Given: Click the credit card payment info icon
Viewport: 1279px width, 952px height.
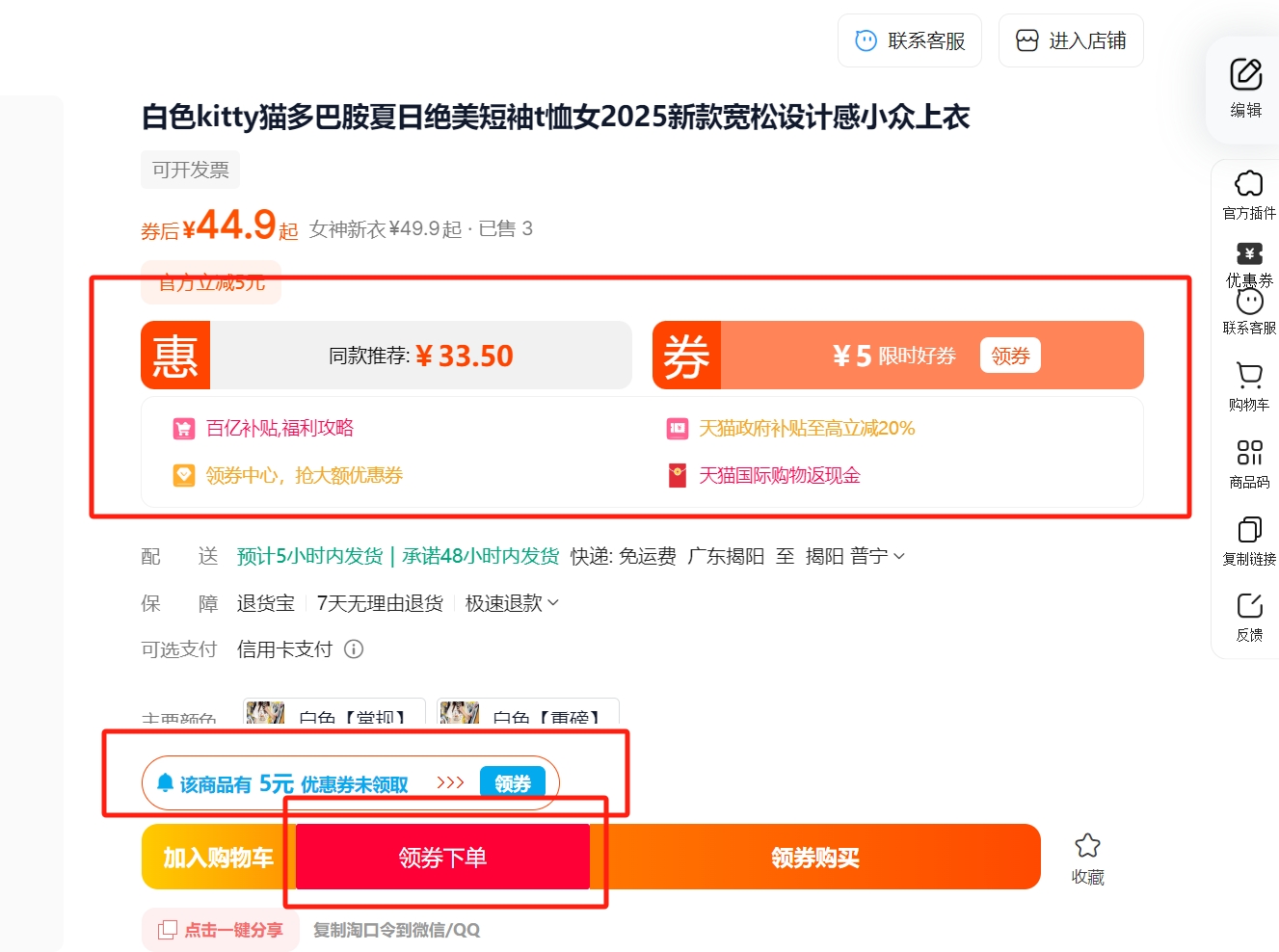Looking at the screenshot, I should point(354,649).
